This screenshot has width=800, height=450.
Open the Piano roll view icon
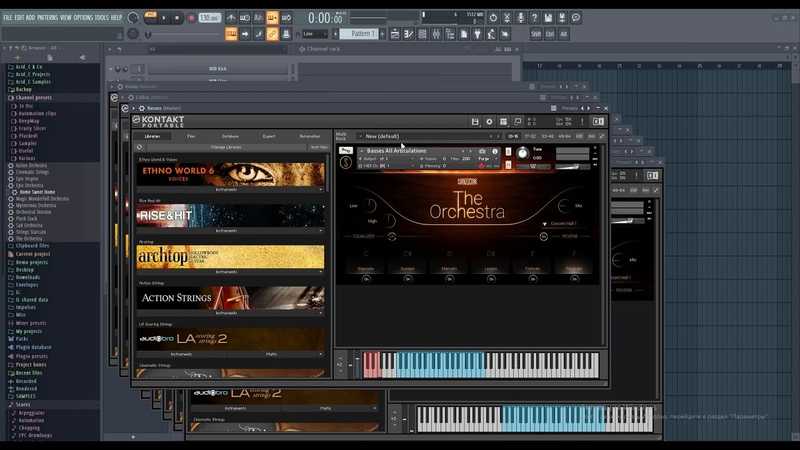409,34
